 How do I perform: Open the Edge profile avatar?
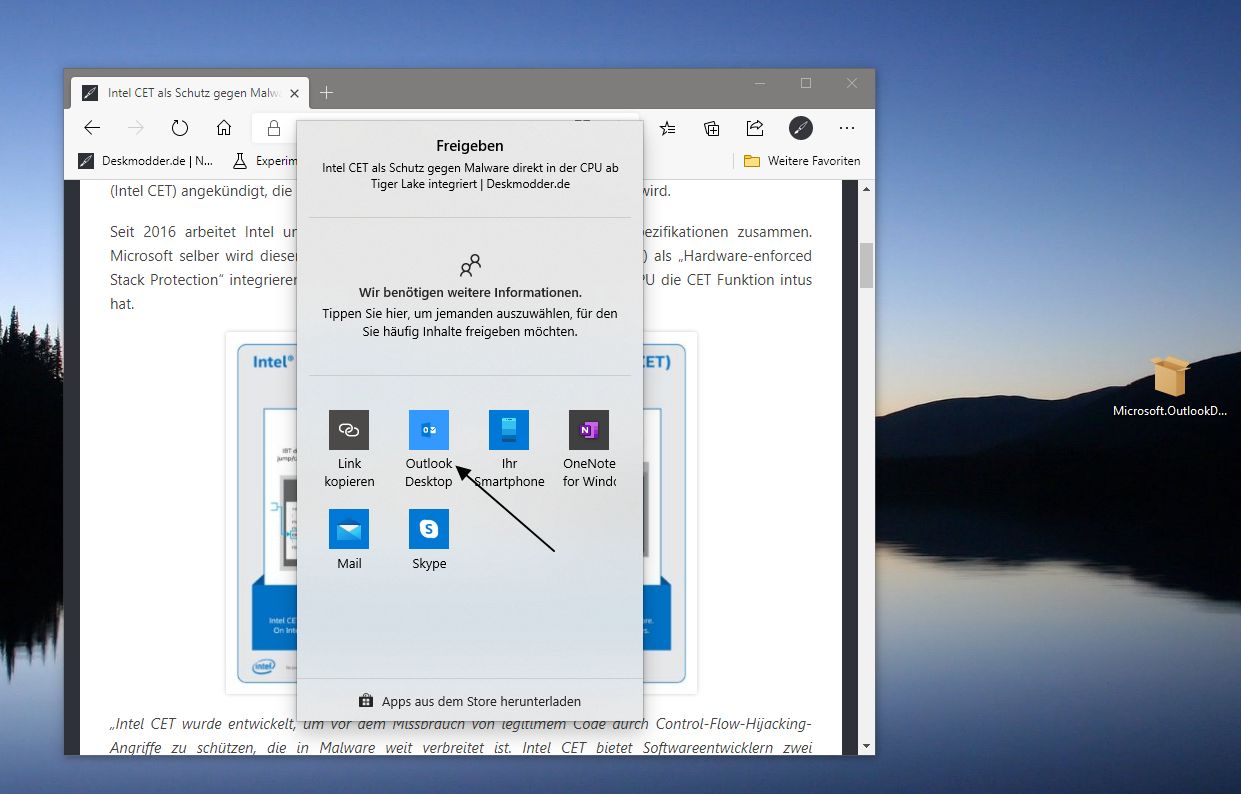point(801,128)
